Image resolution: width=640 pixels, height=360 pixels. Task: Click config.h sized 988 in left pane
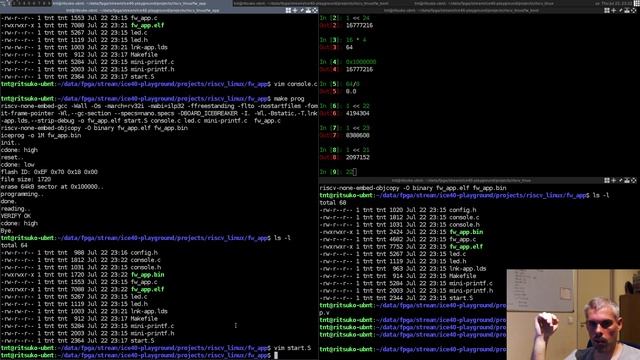click(x=144, y=253)
